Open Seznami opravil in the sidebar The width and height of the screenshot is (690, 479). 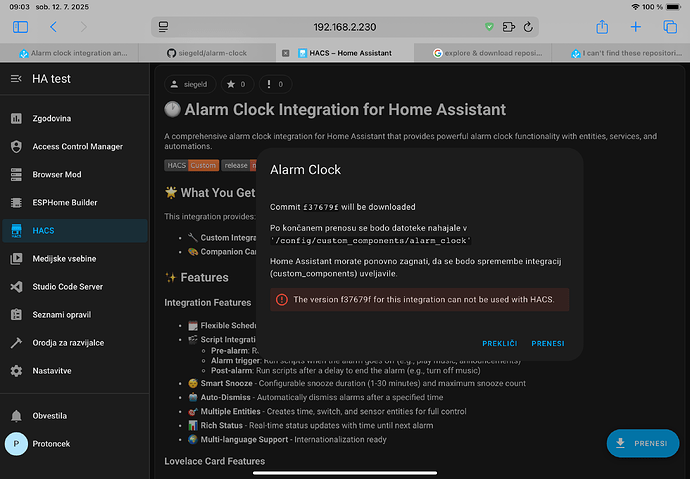click(x=75, y=315)
